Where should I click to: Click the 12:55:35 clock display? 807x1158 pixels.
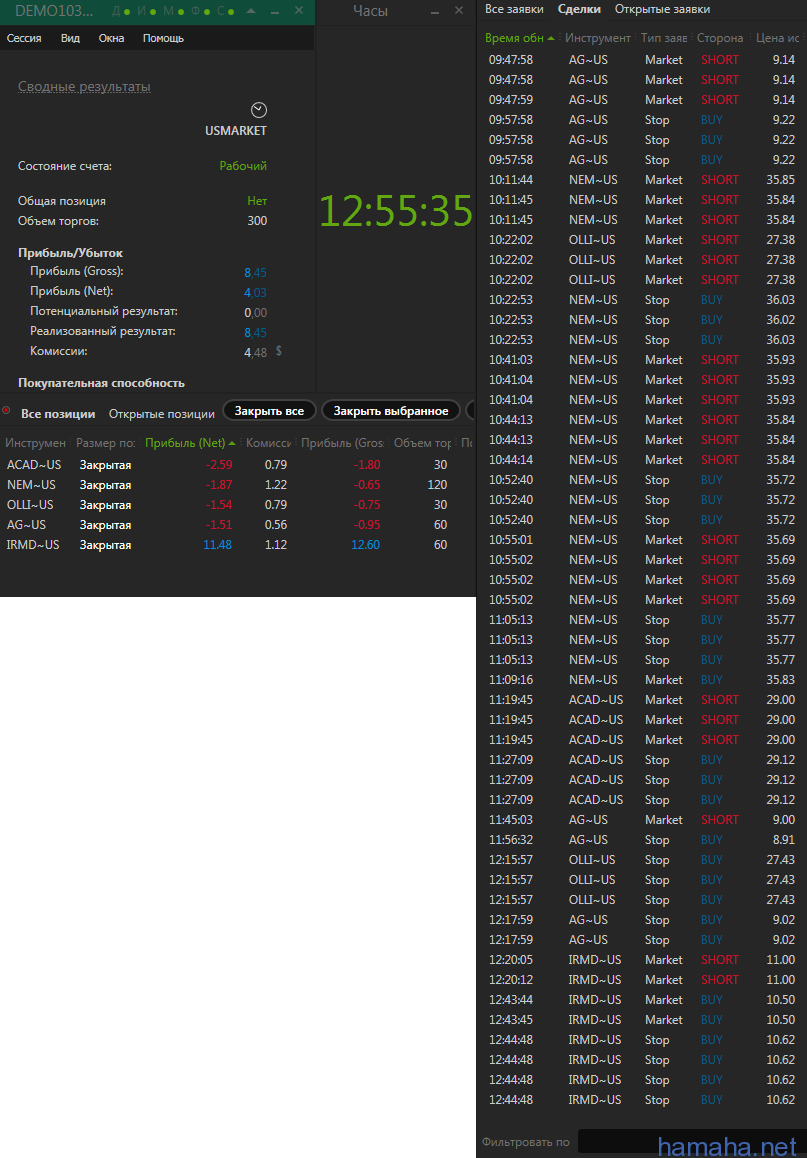396,211
